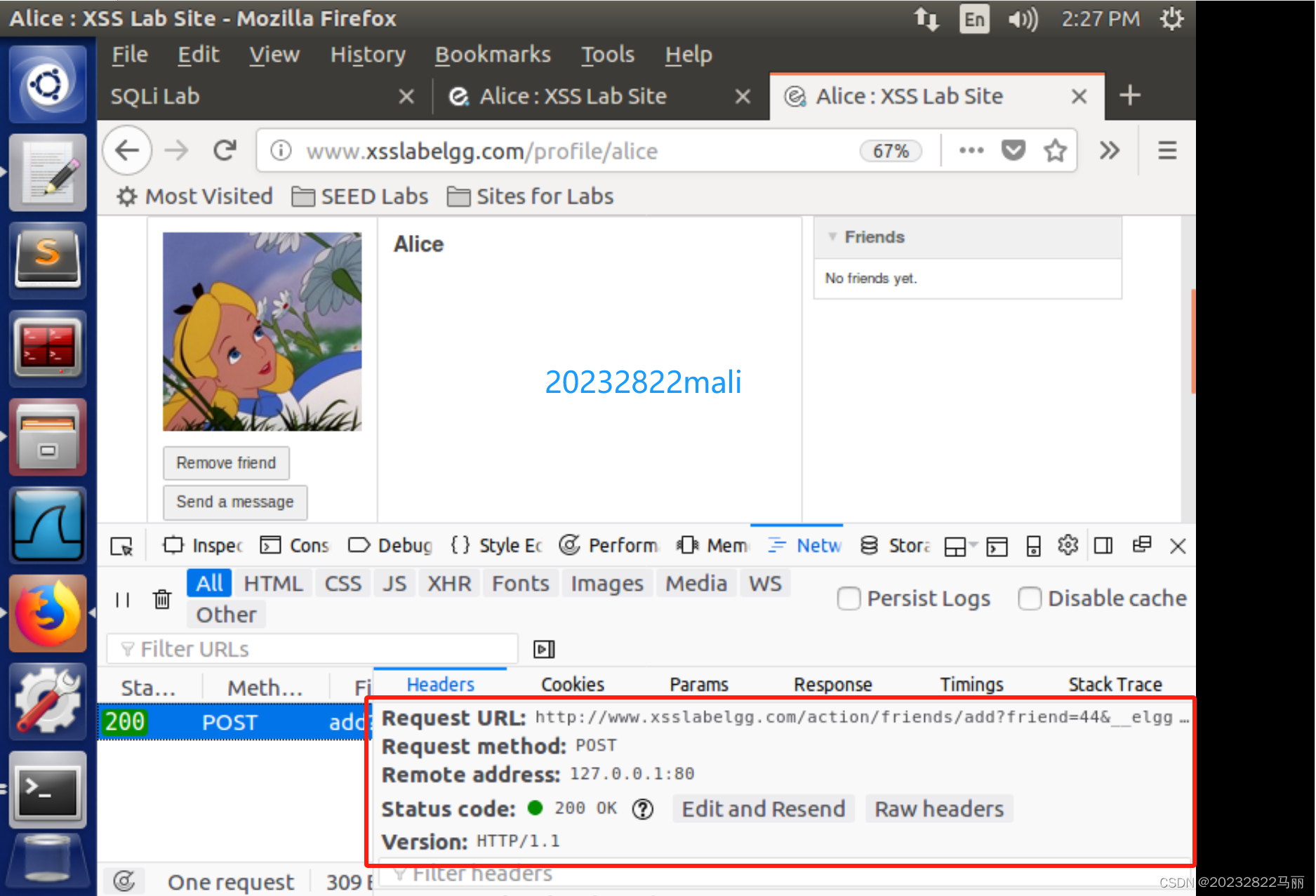Image resolution: width=1316 pixels, height=896 pixels.
Task: Open Ubuntu dash search
Action: click(48, 85)
